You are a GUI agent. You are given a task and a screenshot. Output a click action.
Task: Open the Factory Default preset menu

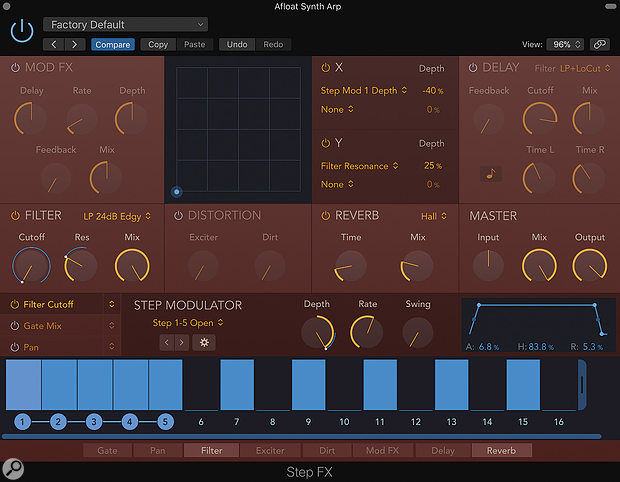125,25
